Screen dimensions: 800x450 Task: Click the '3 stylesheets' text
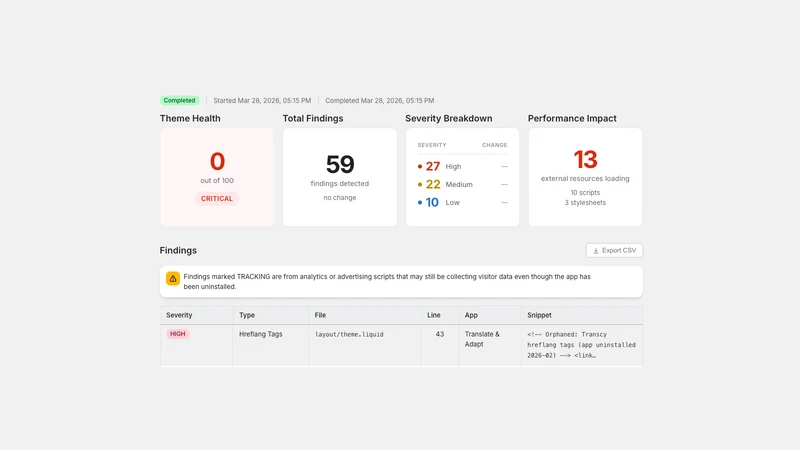585,203
